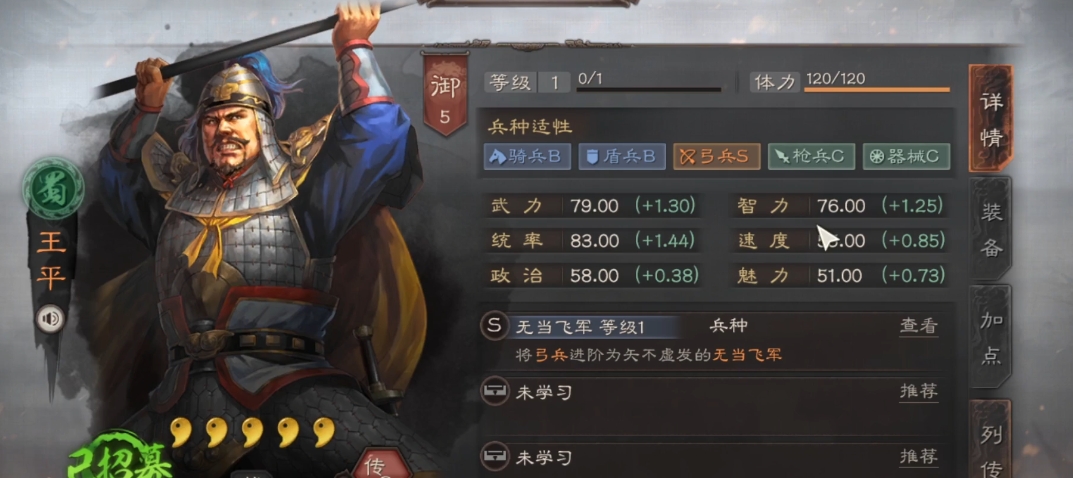Click 推荐 for the second unlearned skill
This screenshot has height=478, width=1073.
[918, 455]
